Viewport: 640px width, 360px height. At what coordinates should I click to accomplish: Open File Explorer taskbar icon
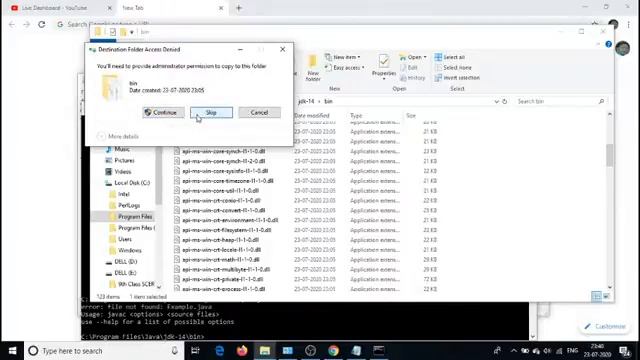point(265,351)
